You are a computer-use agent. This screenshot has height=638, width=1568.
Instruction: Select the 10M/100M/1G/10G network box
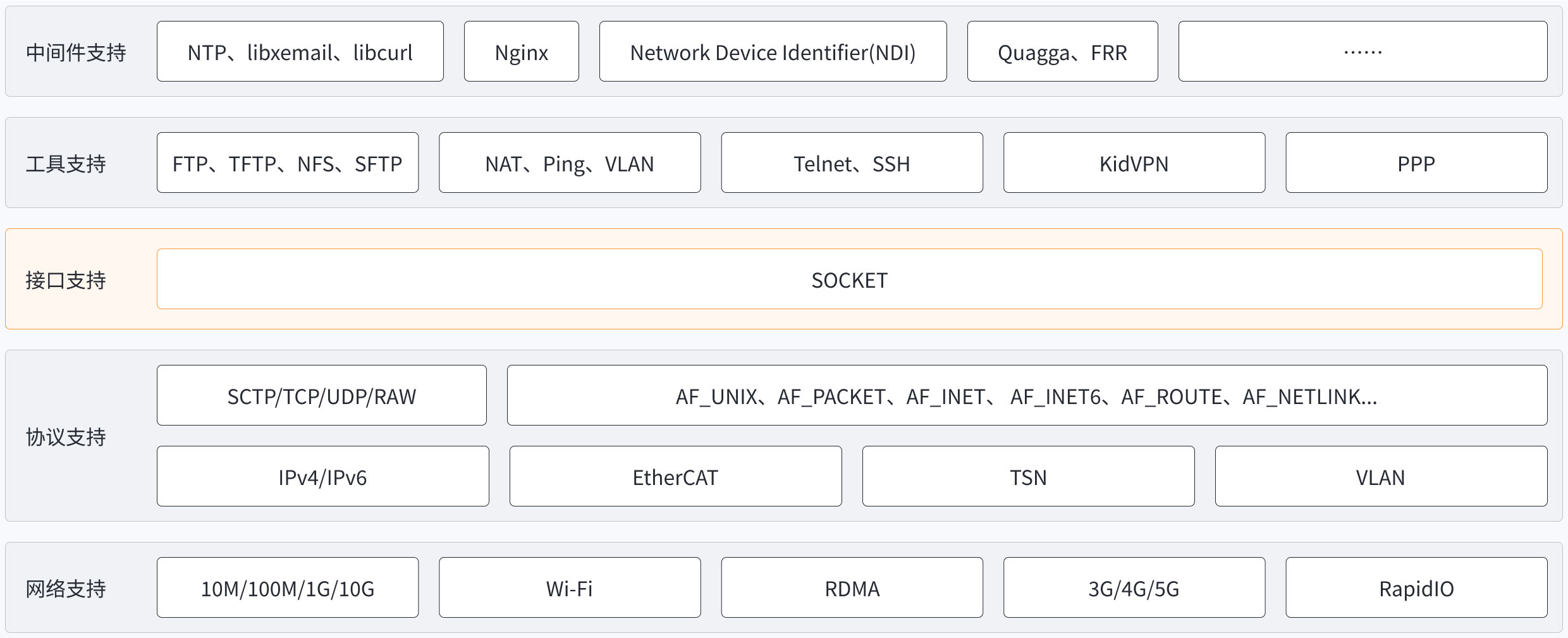[288, 588]
